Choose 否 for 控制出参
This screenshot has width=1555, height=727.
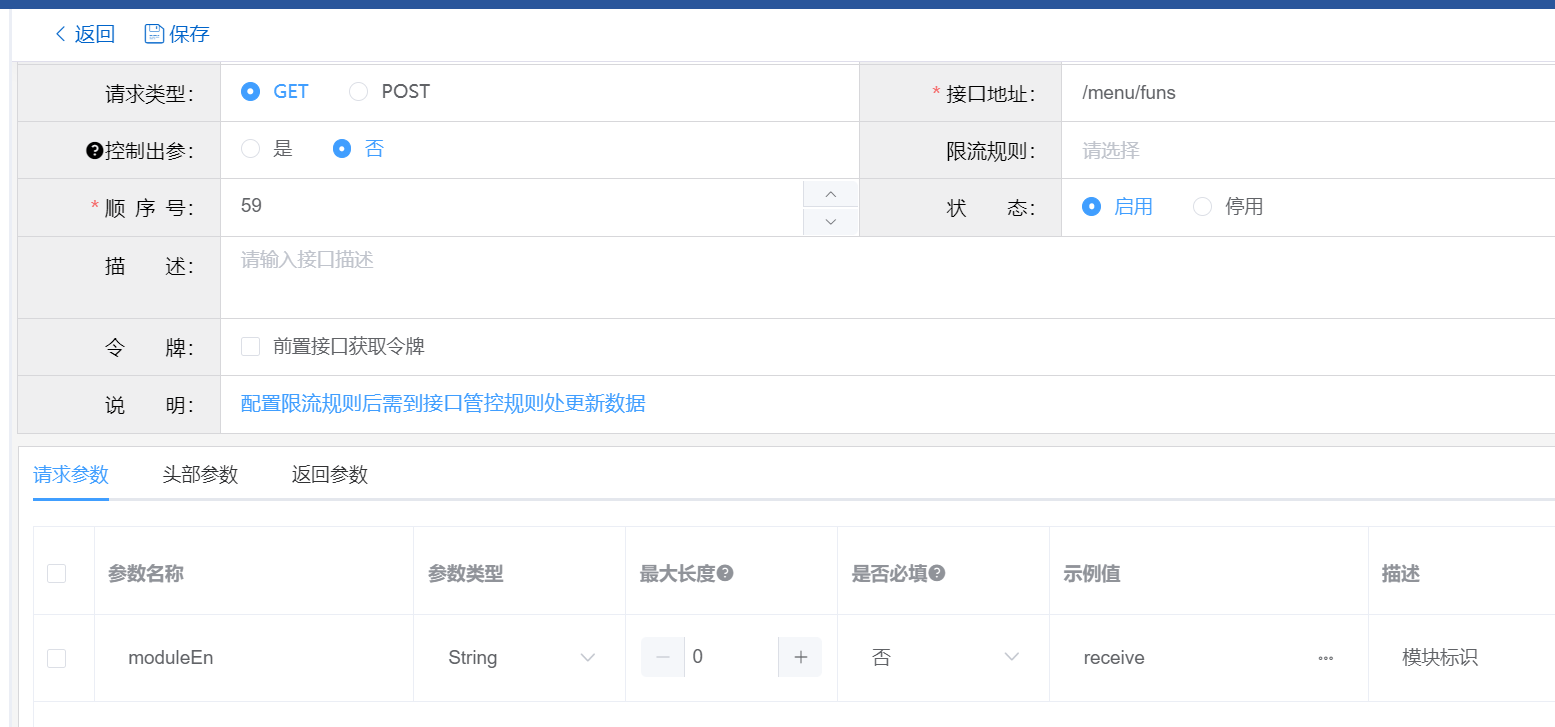point(358,149)
